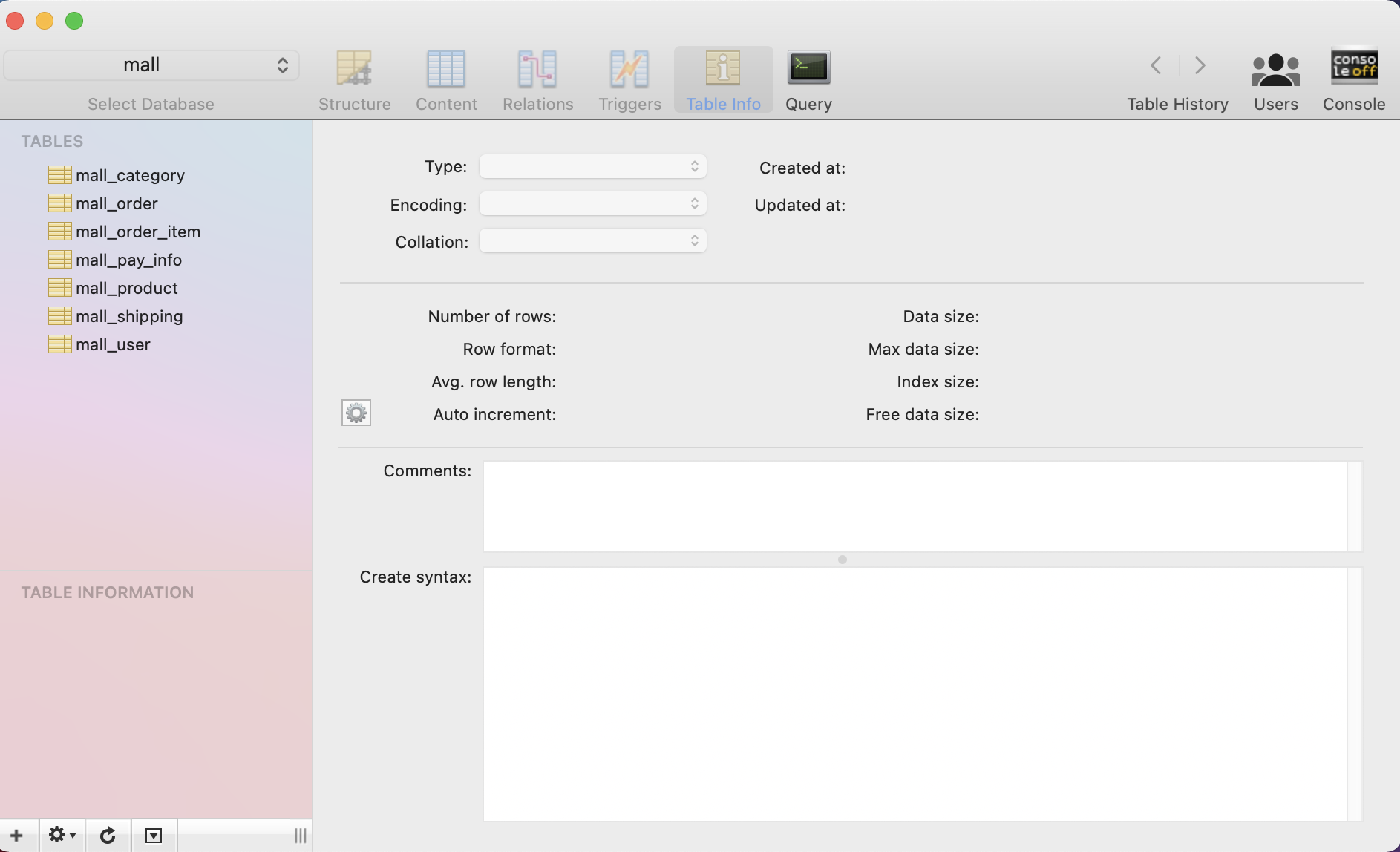
Task: Select the mall_order_item table
Action: (138, 232)
